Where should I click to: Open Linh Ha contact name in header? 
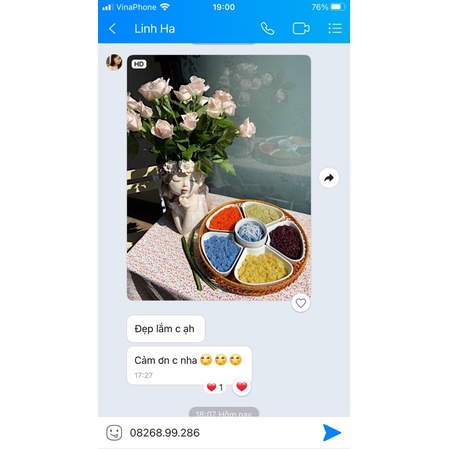tap(155, 29)
